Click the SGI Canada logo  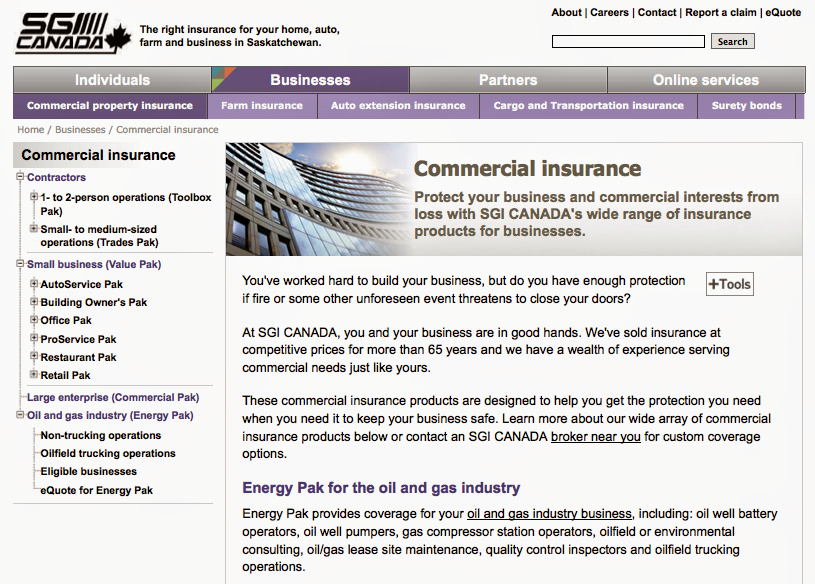tap(73, 34)
